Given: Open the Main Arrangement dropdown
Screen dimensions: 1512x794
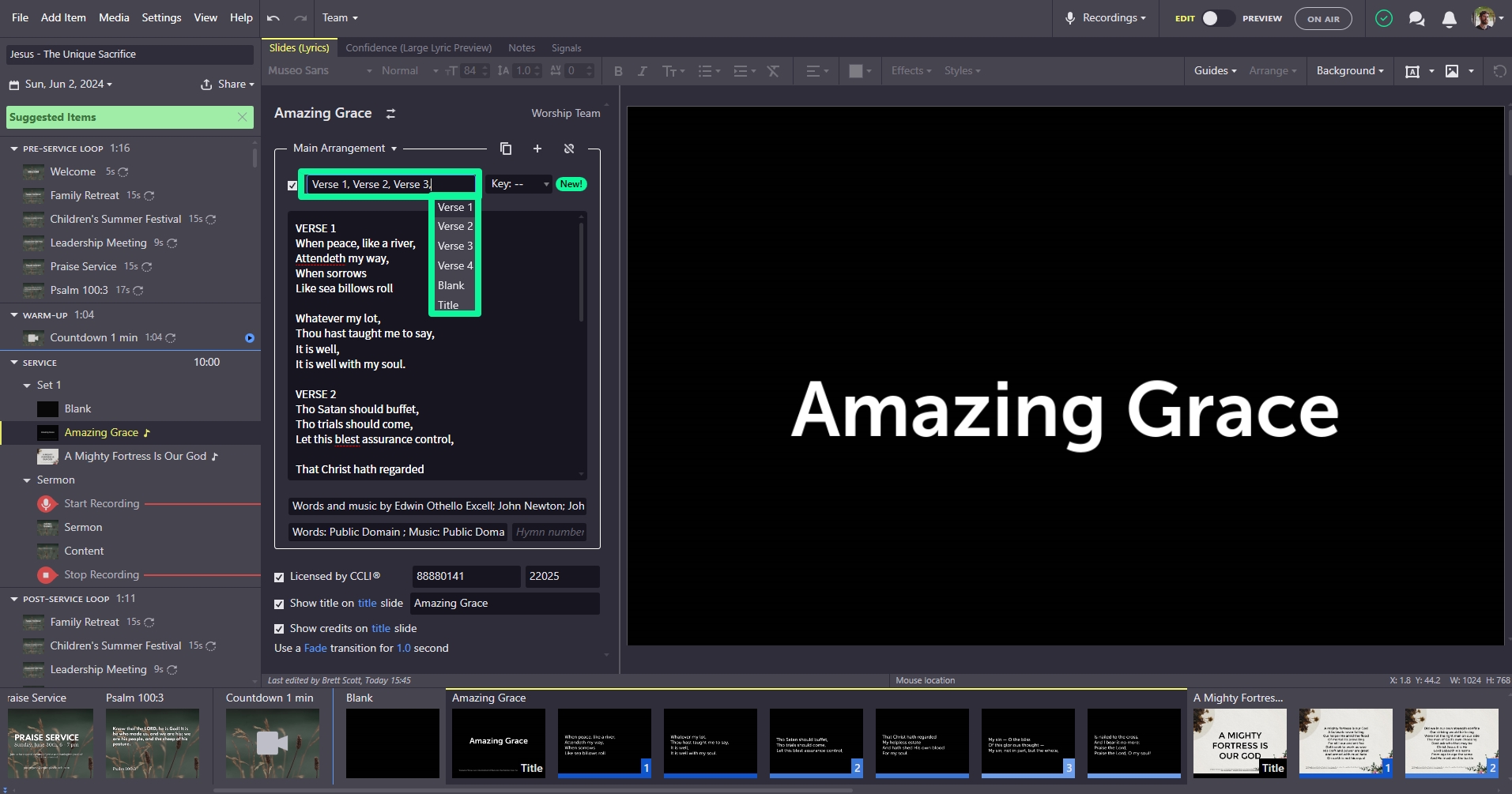Looking at the screenshot, I should [345, 149].
